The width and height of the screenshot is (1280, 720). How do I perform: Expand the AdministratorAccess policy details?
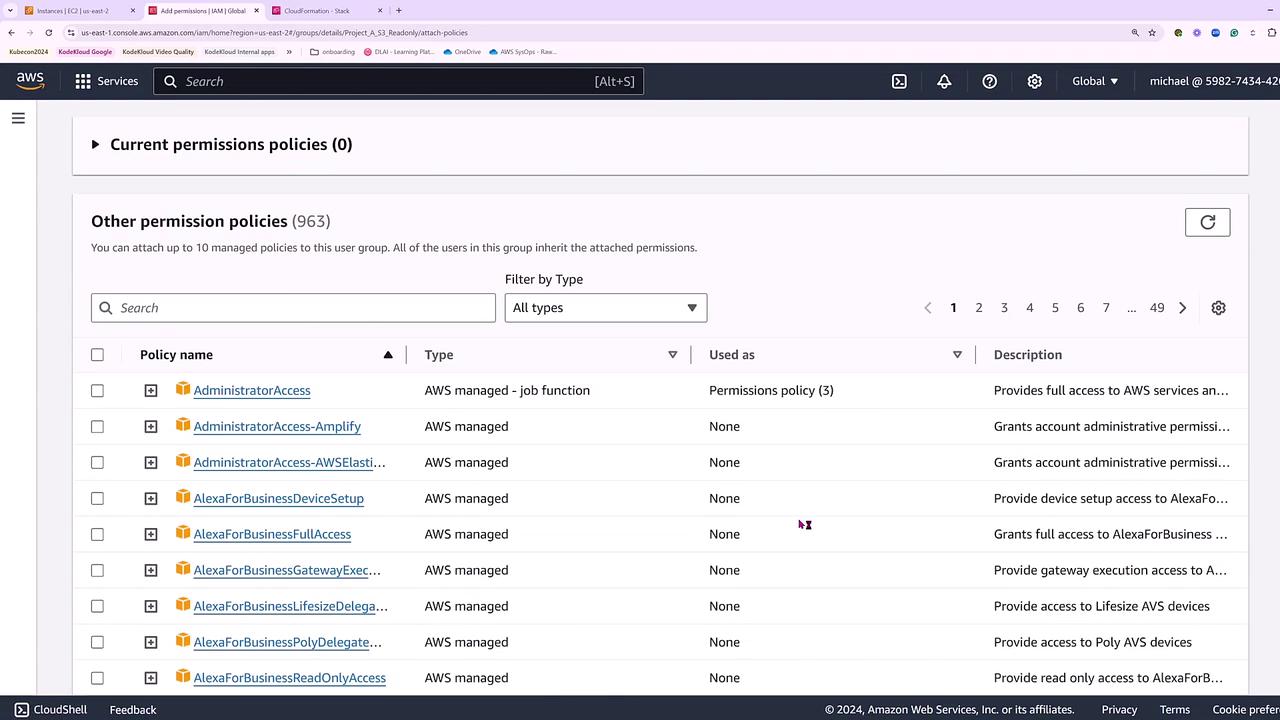coord(151,391)
